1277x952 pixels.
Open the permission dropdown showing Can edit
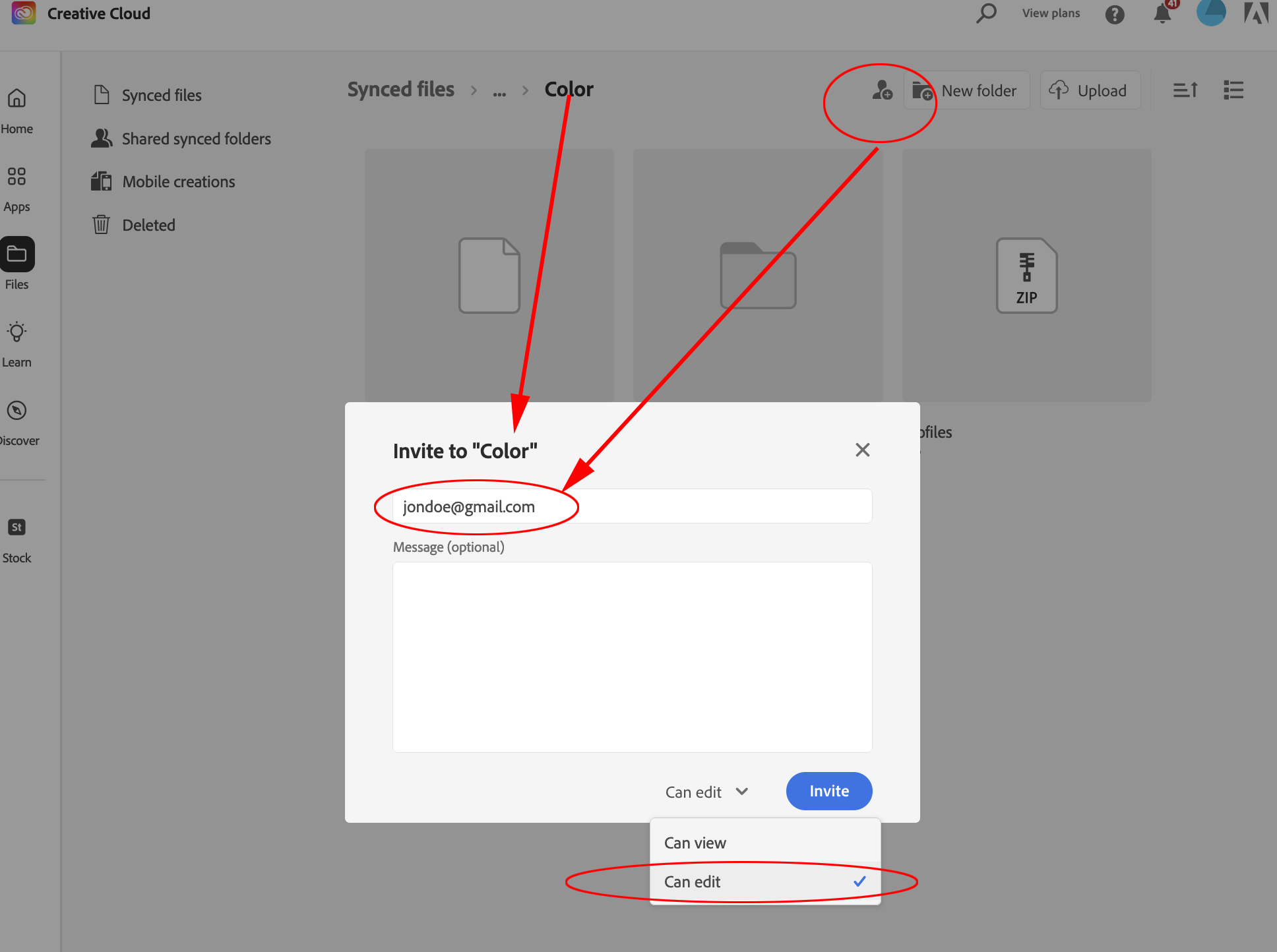pos(706,791)
